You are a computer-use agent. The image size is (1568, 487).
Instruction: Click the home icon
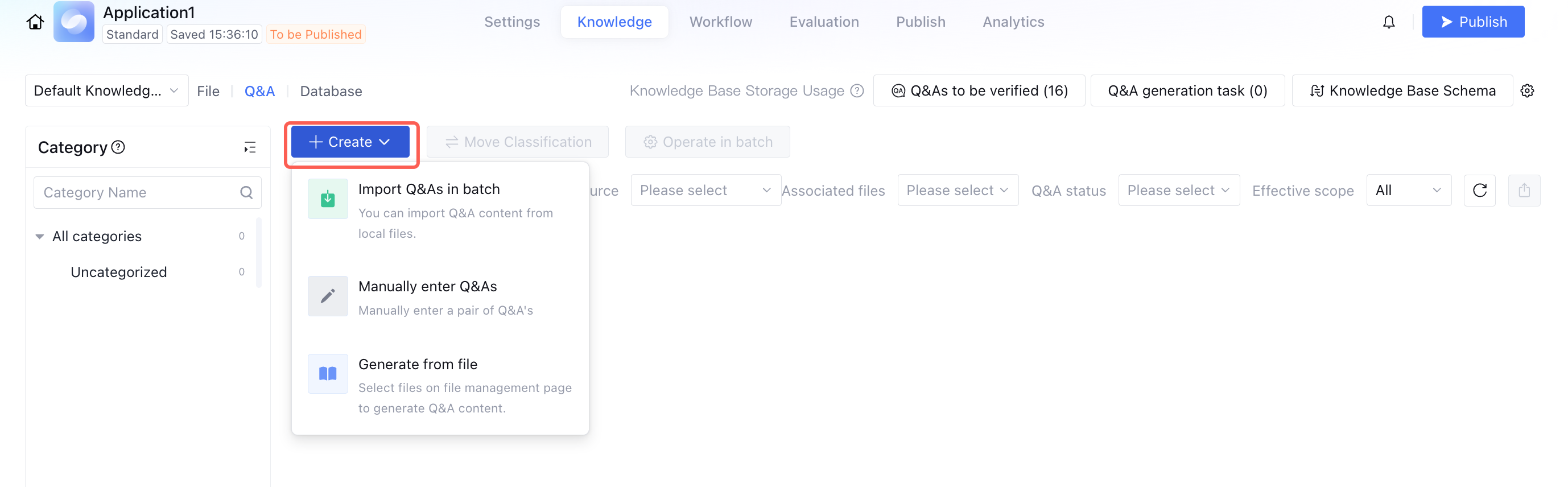pyautogui.click(x=35, y=22)
